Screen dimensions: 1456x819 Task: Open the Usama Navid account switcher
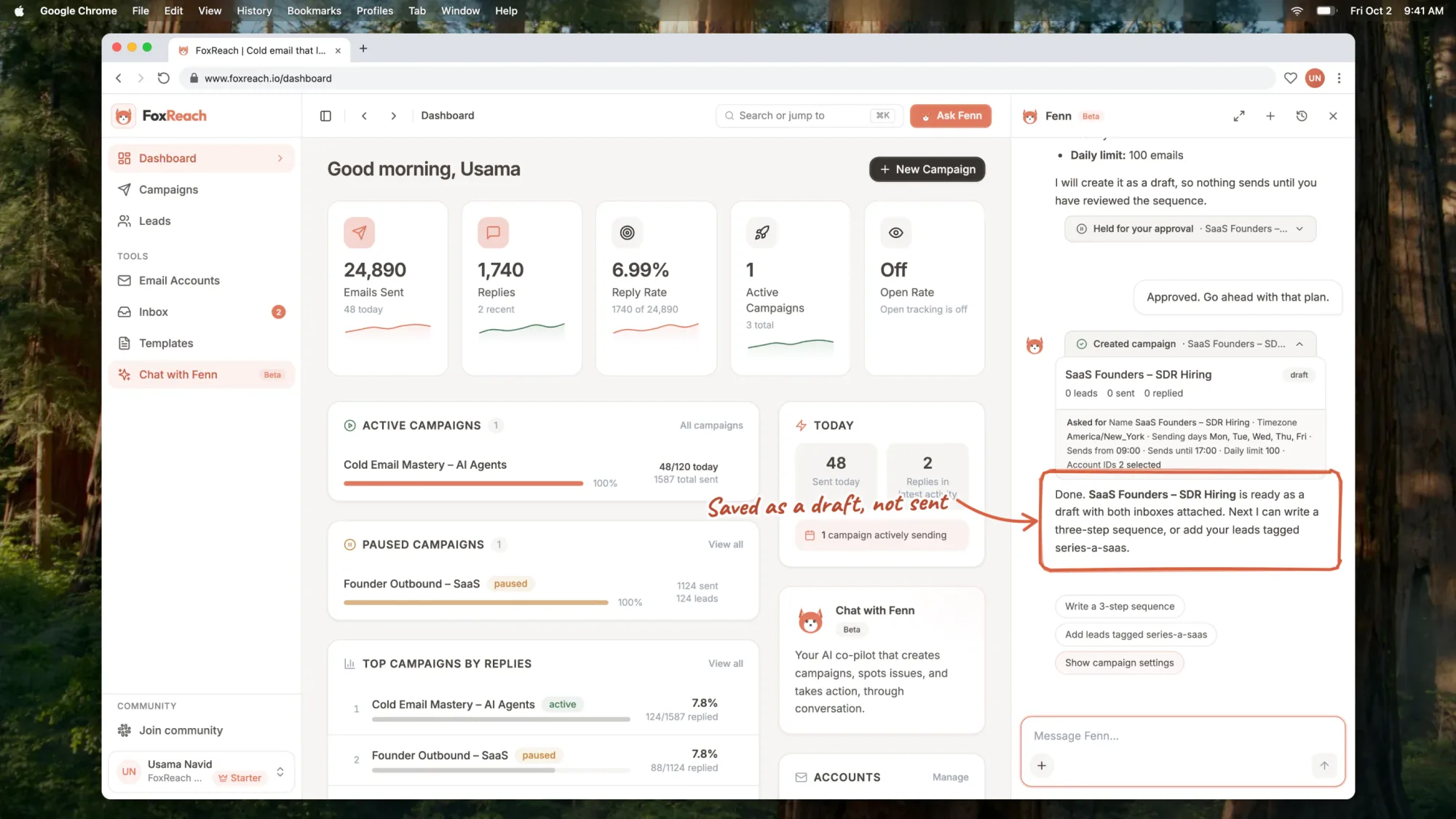(202, 771)
